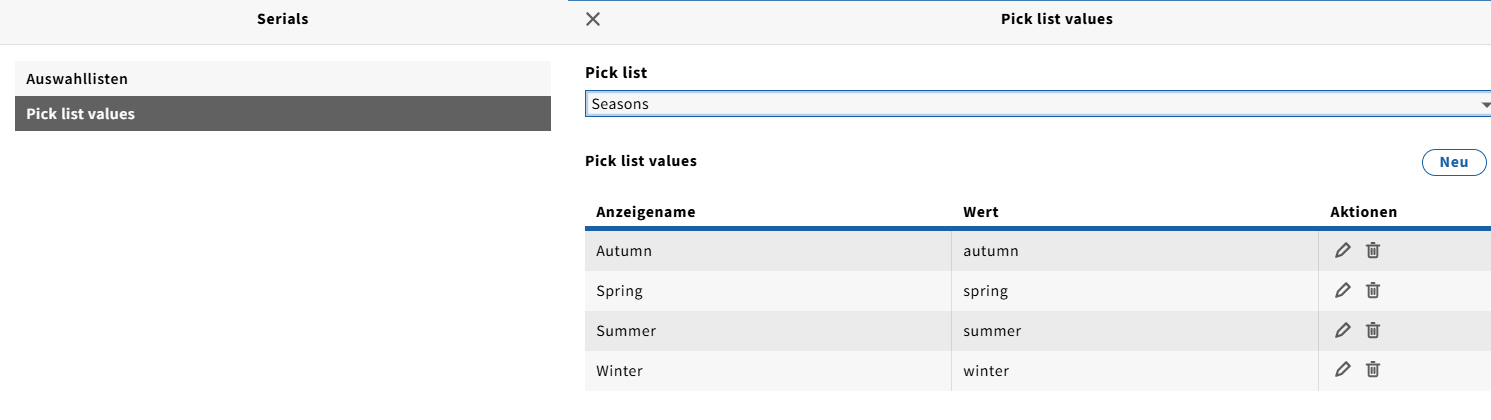Delete the Autumn pick list value
This screenshot has width=1491, height=420.
[x=1373, y=250]
